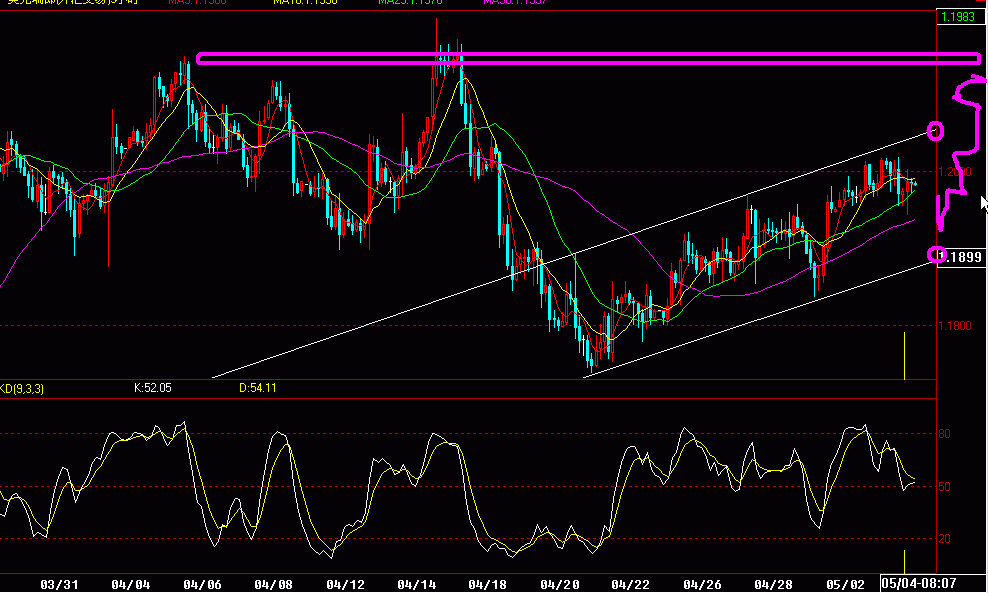Click the yellow vertical cursor line in price pane
This screenshot has height=593, width=988.
905,356
